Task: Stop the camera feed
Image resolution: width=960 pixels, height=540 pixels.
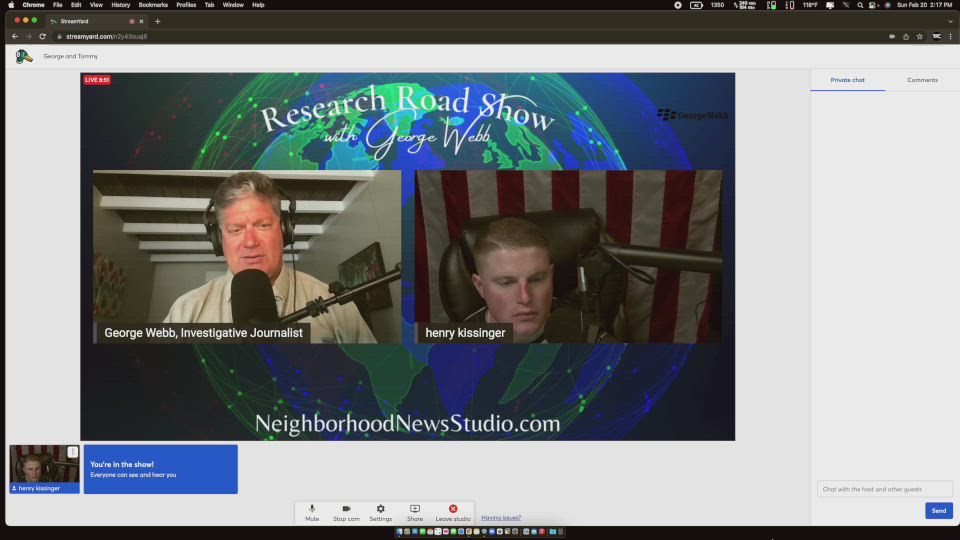Action: pos(346,512)
